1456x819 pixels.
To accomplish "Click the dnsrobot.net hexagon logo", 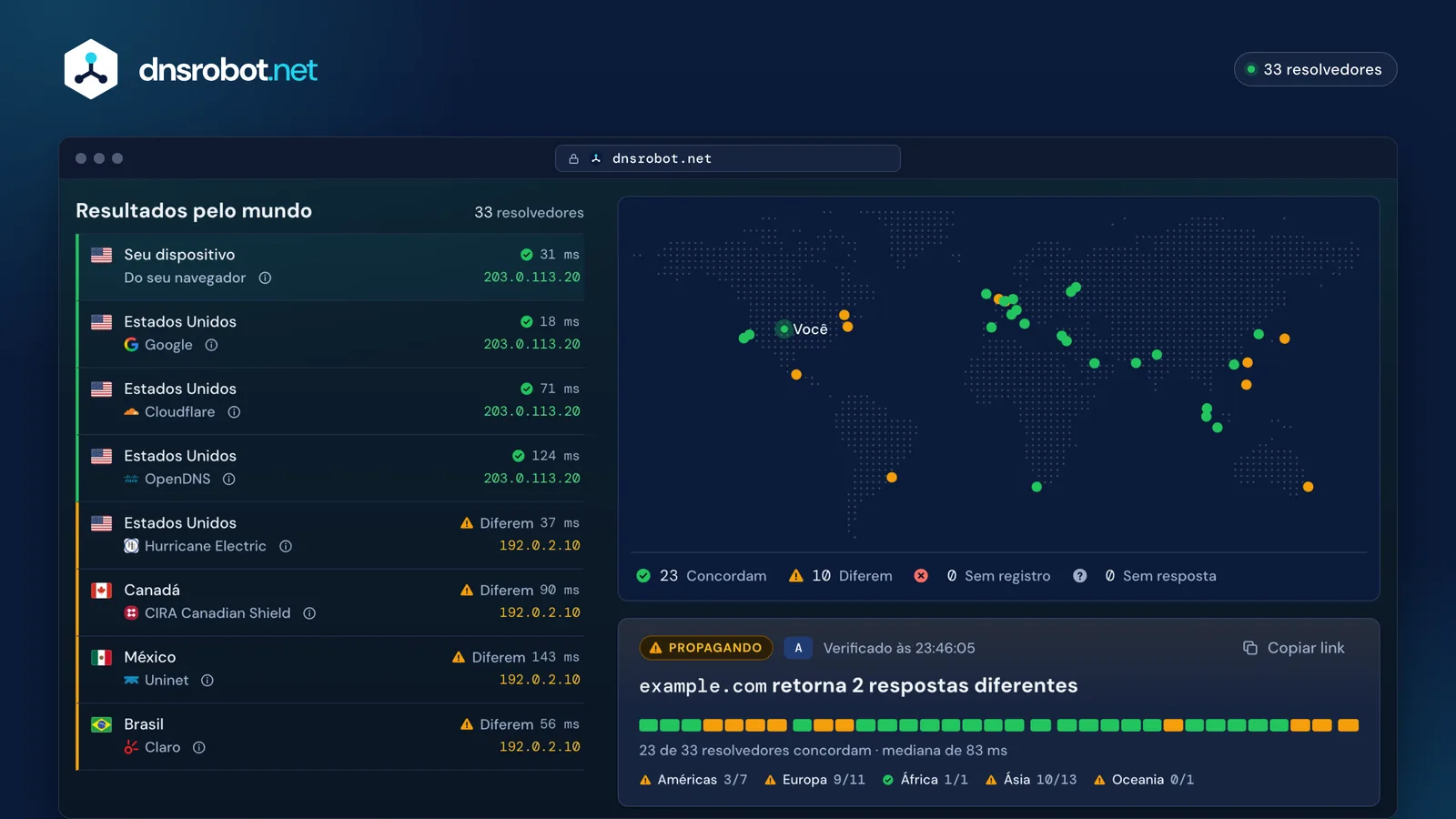I will (91, 69).
